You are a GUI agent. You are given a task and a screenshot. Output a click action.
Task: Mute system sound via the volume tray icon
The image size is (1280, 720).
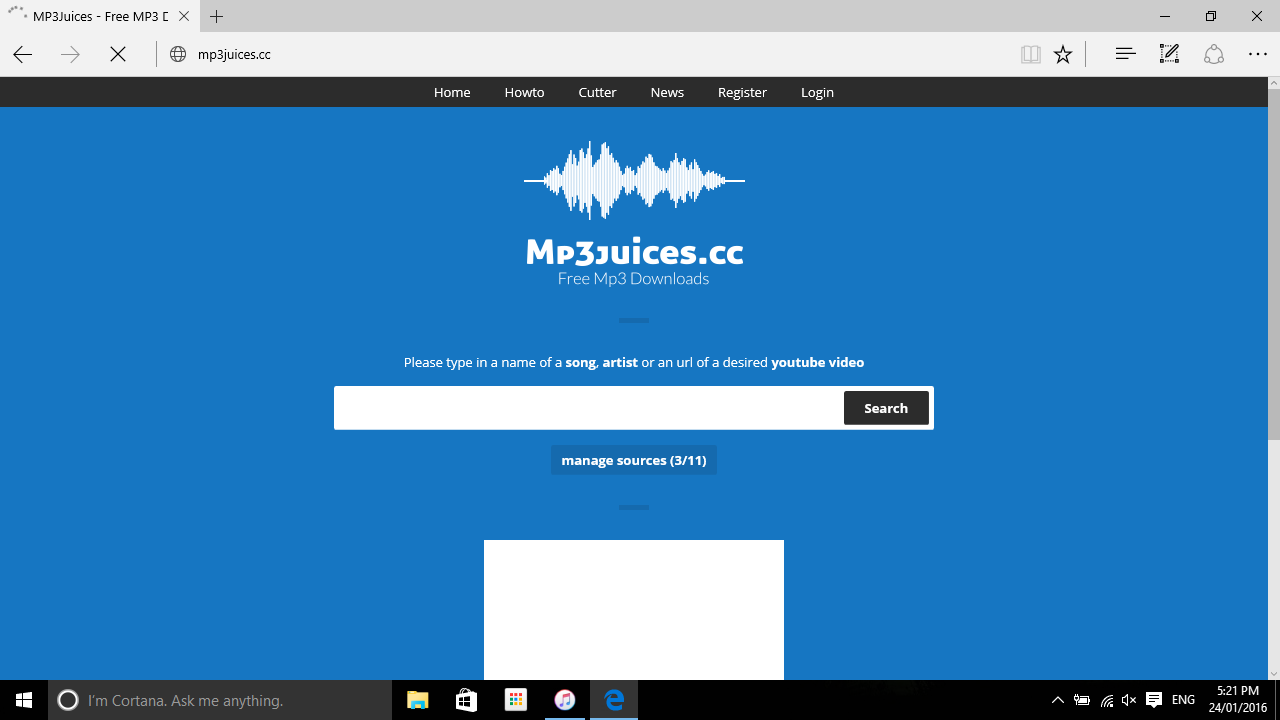[1128, 700]
